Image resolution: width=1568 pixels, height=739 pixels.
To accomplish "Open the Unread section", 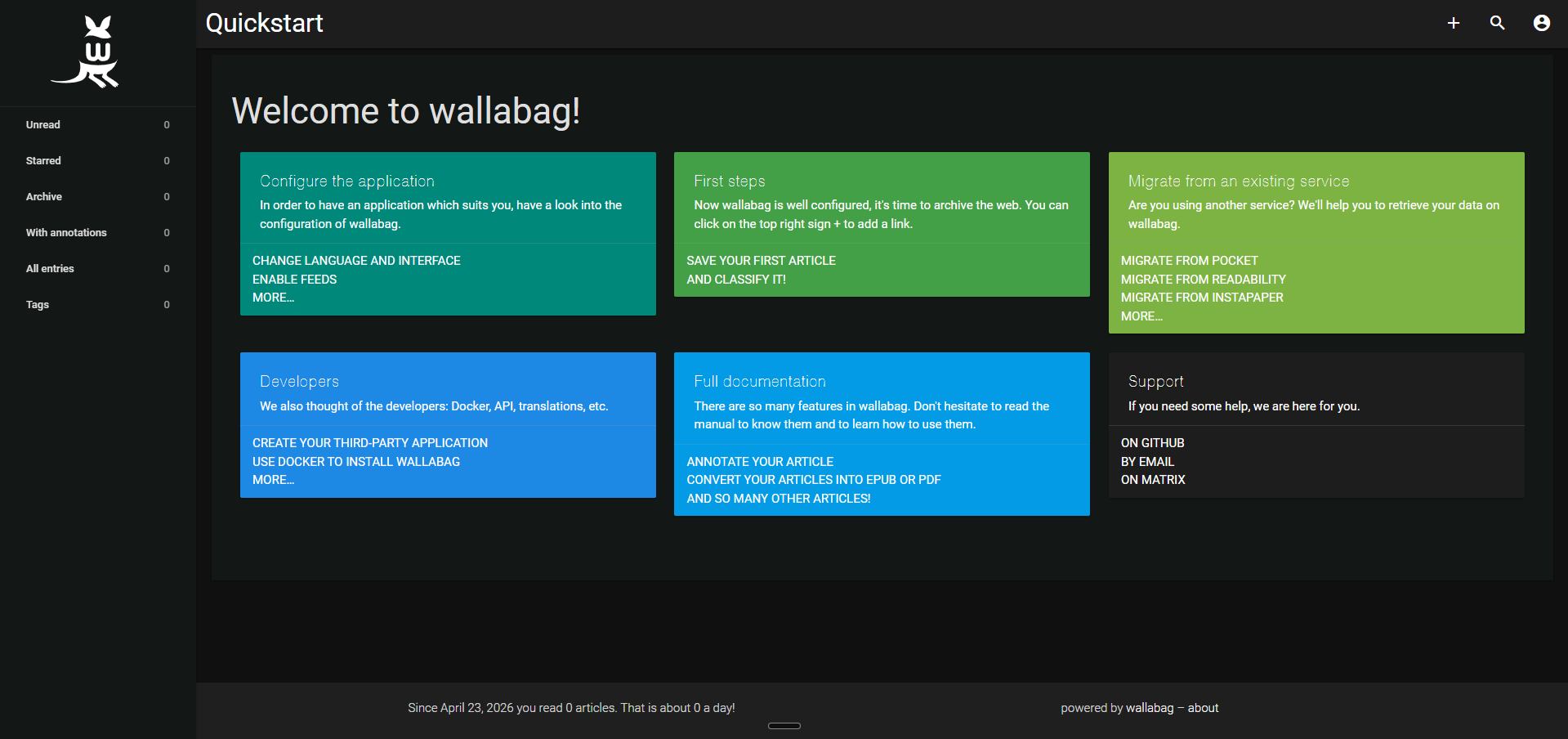I will pos(42,124).
